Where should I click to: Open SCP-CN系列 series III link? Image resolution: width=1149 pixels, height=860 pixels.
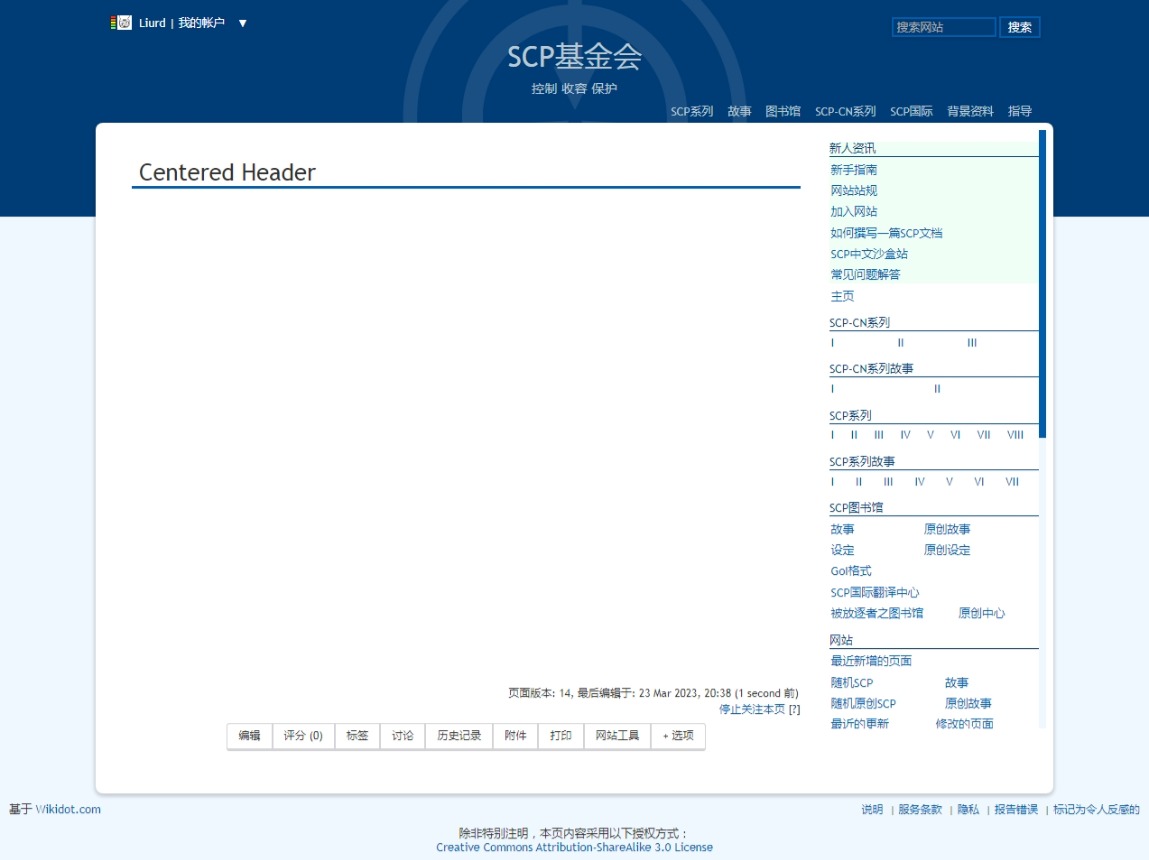972,343
